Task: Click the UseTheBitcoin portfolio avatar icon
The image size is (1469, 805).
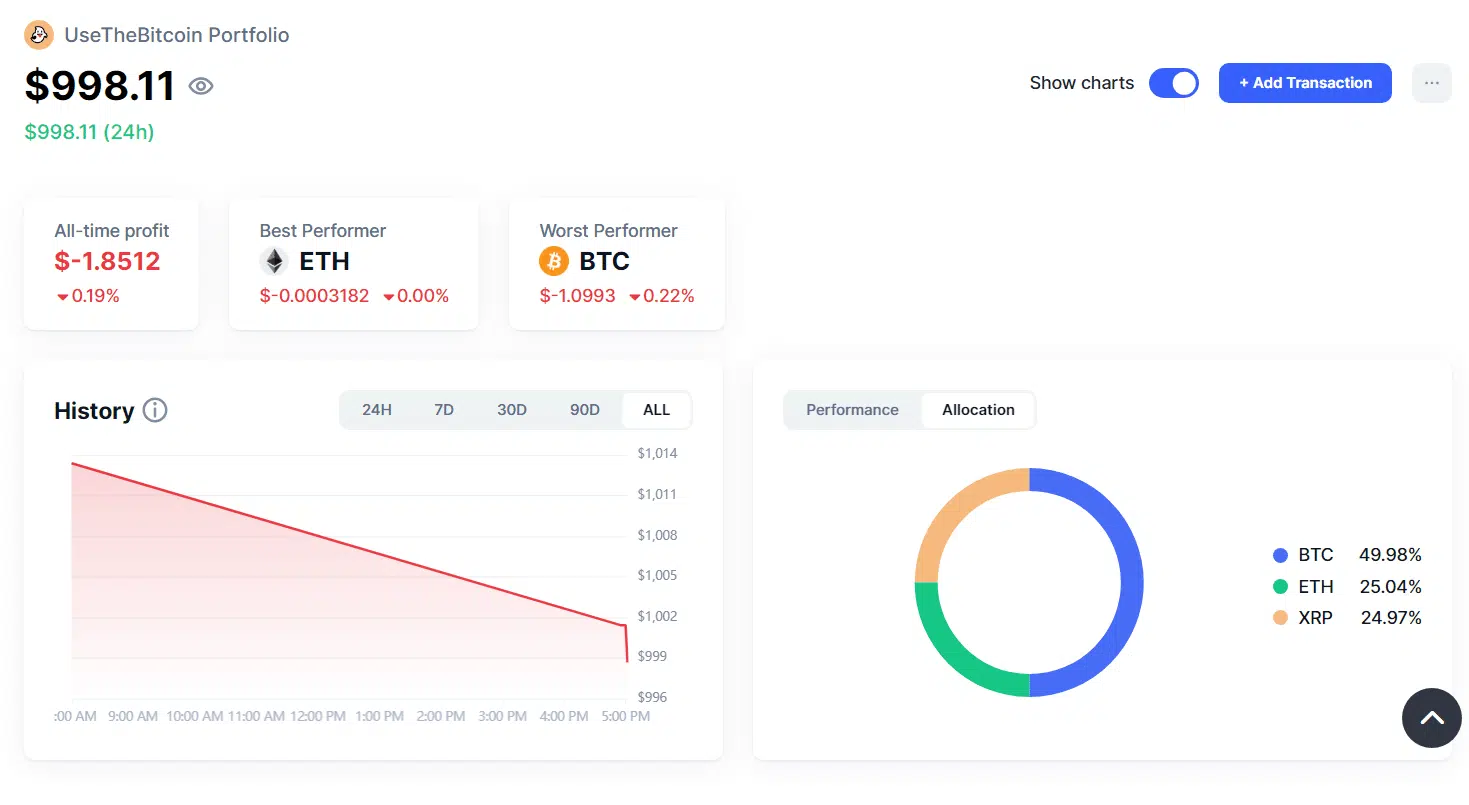Action: click(39, 35)
